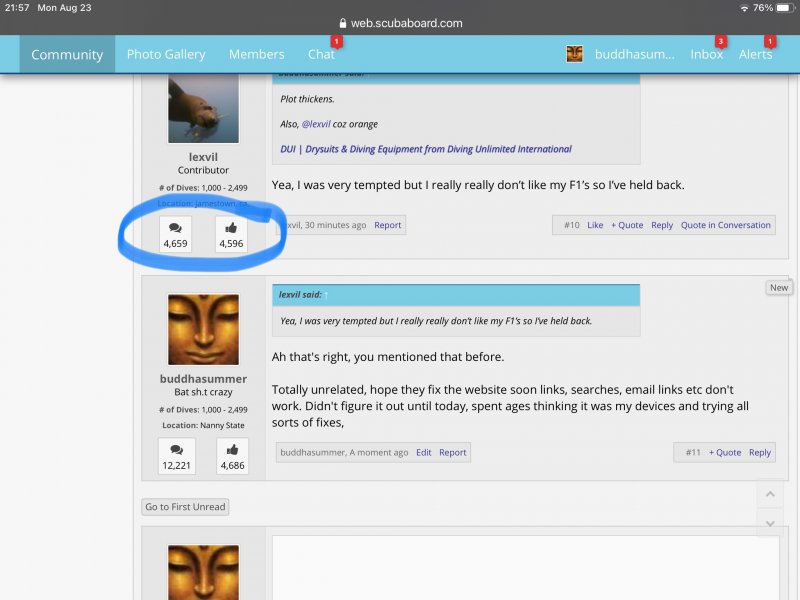Open buddhasummer account menu in navbar

tap(634, 54)
